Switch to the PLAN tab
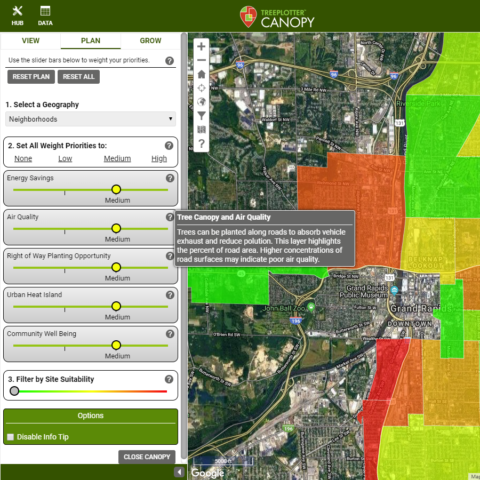 tap(90, 41)
